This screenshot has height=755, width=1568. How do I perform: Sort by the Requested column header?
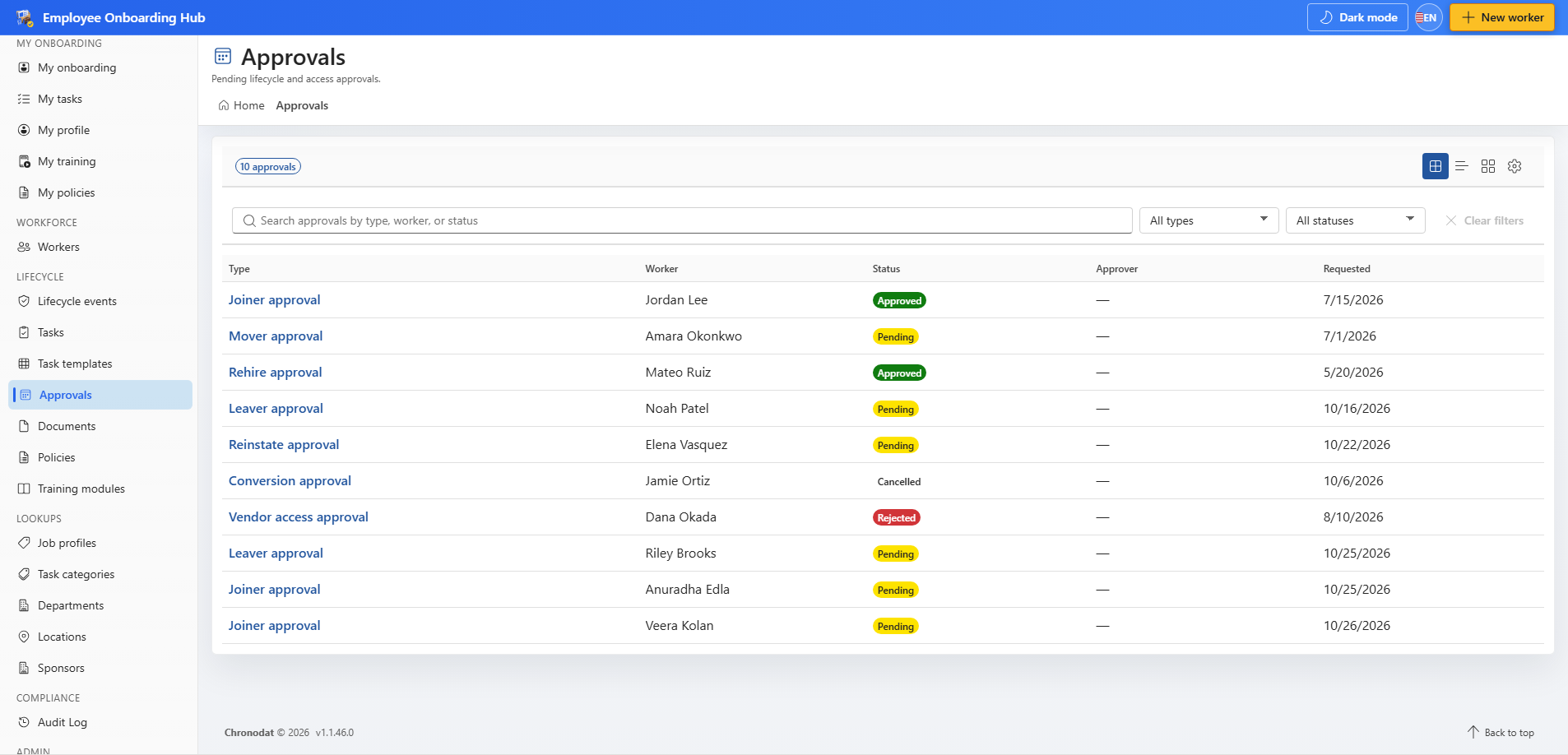tap(1346, 269)
